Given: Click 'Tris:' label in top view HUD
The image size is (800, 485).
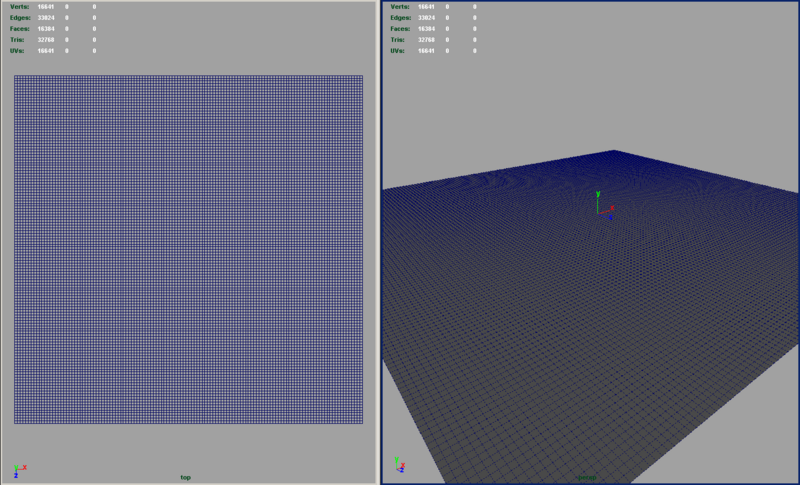Looking at the screenshot, I should tap(19, 40).
